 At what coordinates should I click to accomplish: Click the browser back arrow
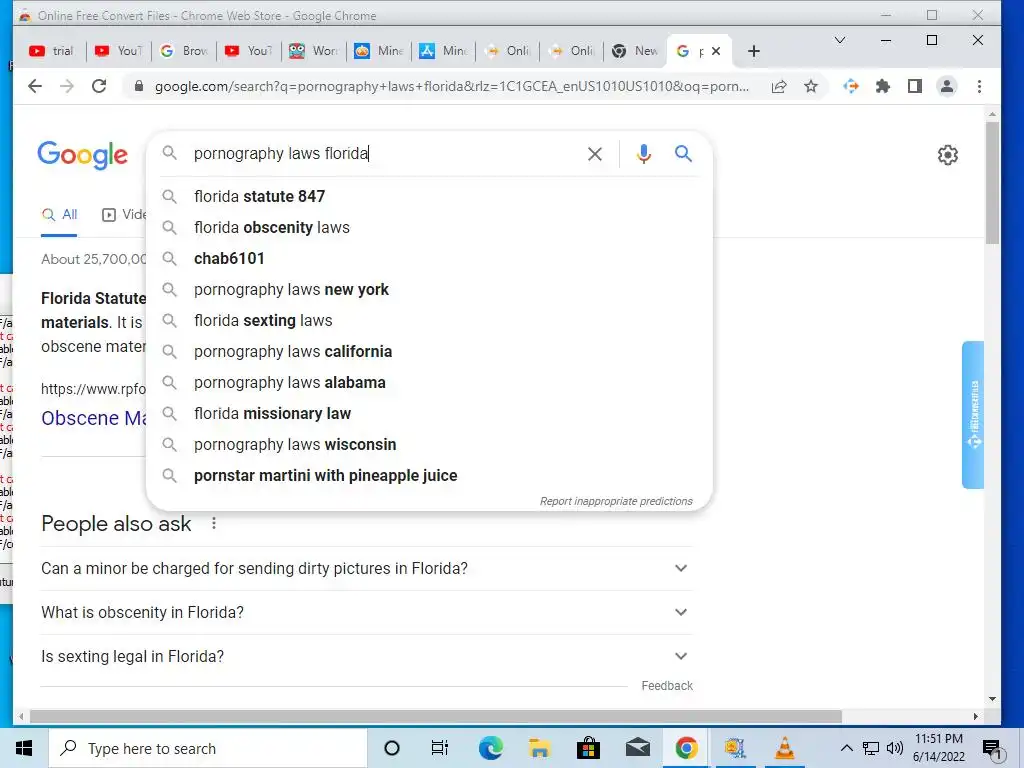[x=35, y=86]
